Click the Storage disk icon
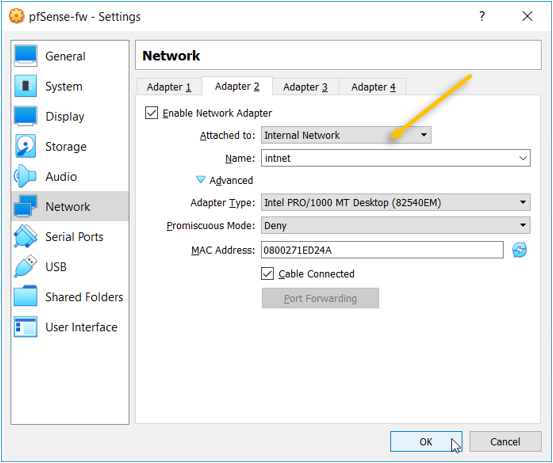Viewport: 553px width, 463px height. pyautogui.click(x=25, y=146)
